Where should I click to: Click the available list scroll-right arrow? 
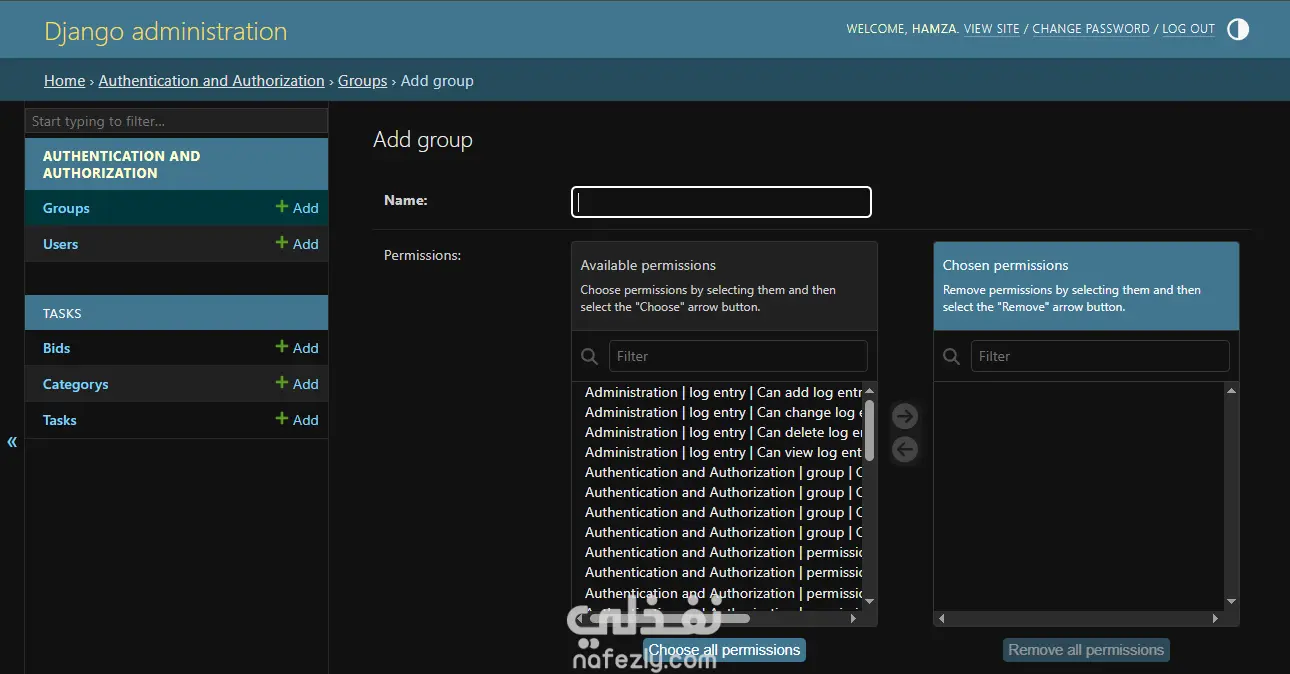tap(853, 618)
